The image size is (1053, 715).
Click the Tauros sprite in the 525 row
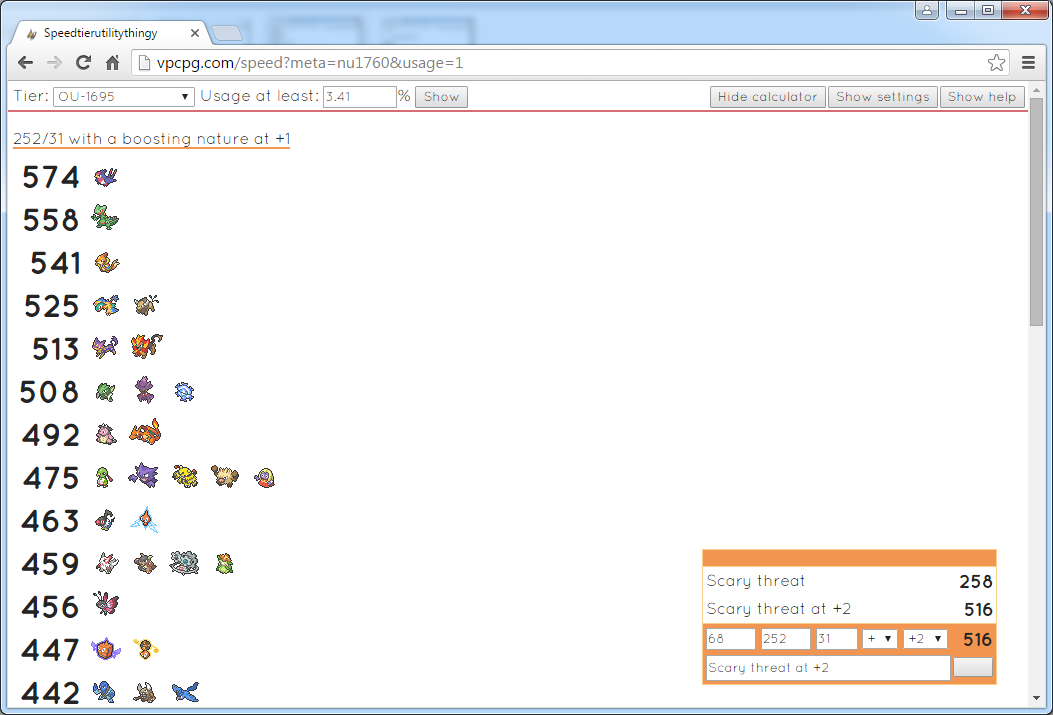point(146,305)
